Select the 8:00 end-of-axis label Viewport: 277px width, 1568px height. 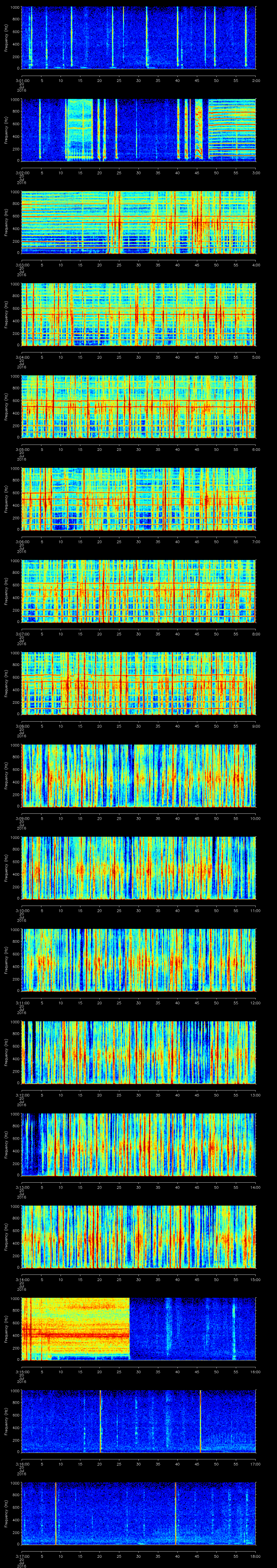tap(256, 634)
